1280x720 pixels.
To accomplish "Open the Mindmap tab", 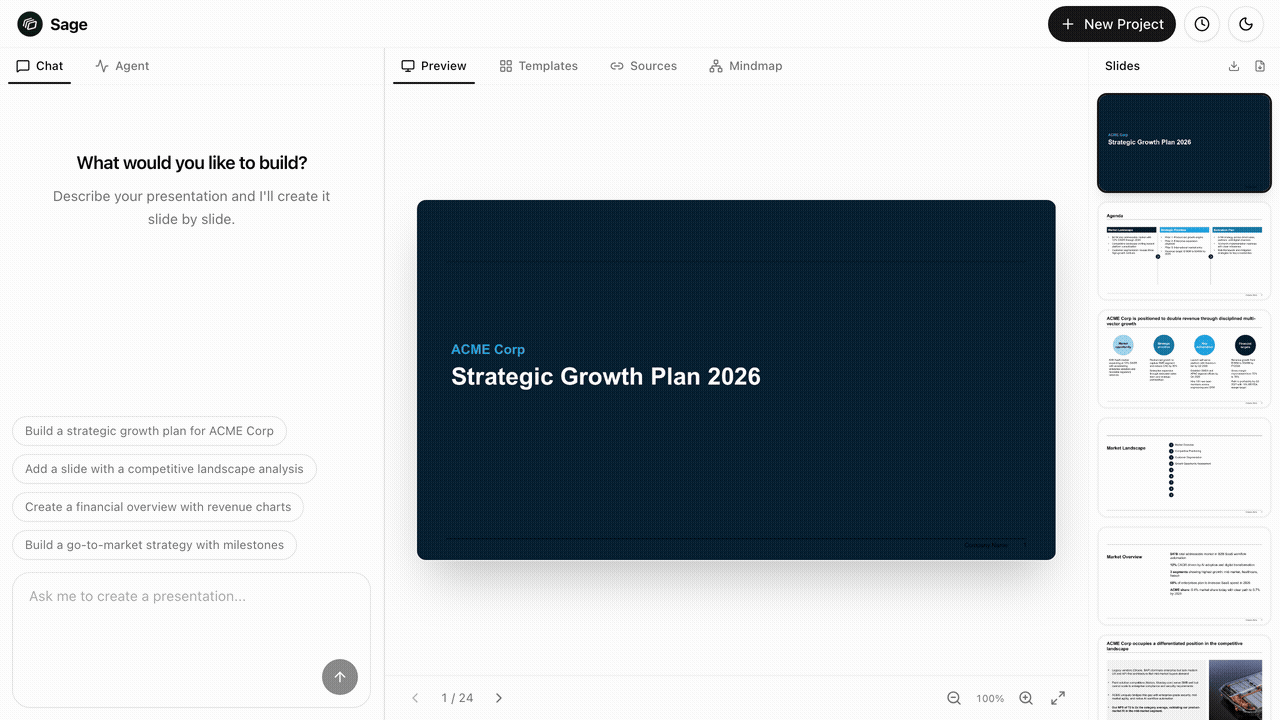I will [745, 66].
